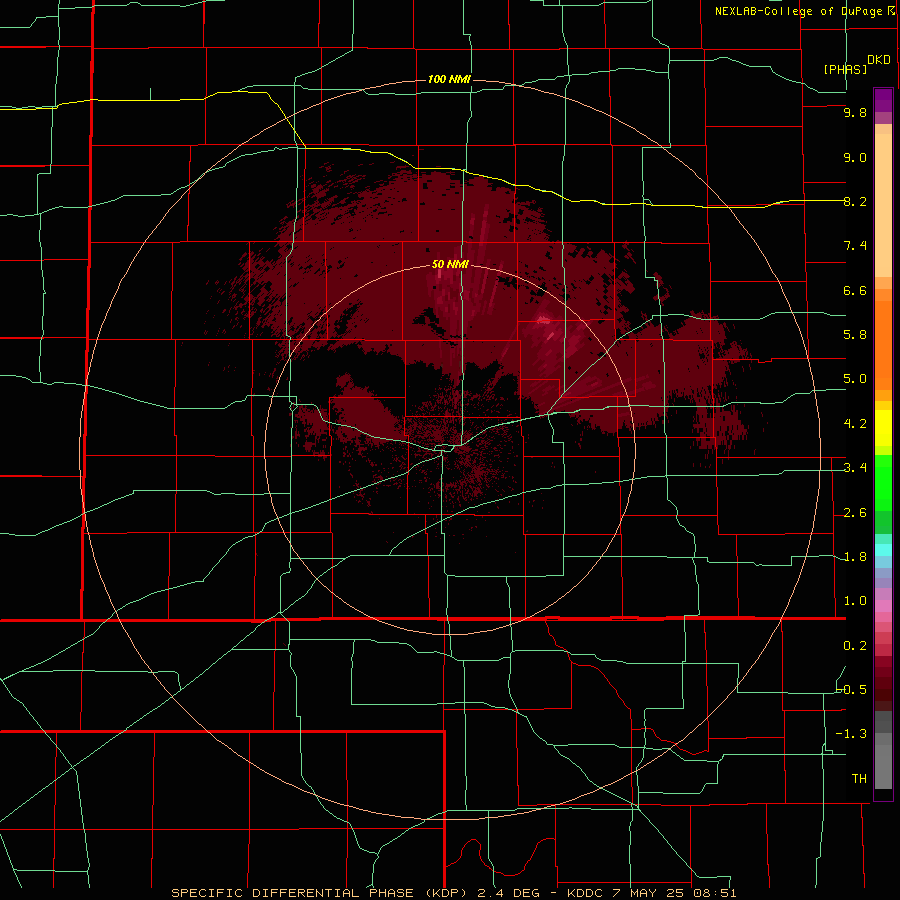900x900 pixels.
Task: Click the 5.0 value on color scale
Action: 855,379
